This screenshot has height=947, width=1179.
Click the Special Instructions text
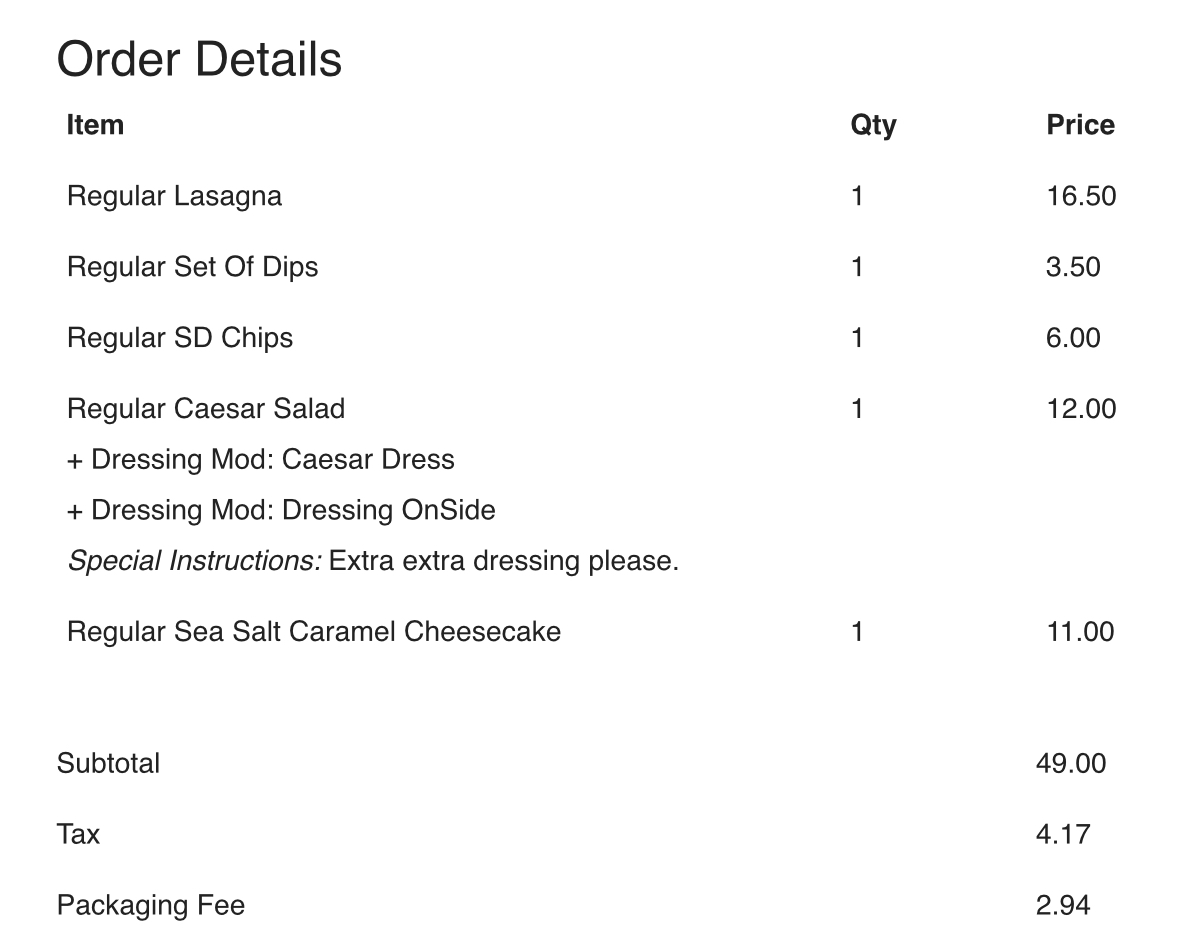coord(373,561)
